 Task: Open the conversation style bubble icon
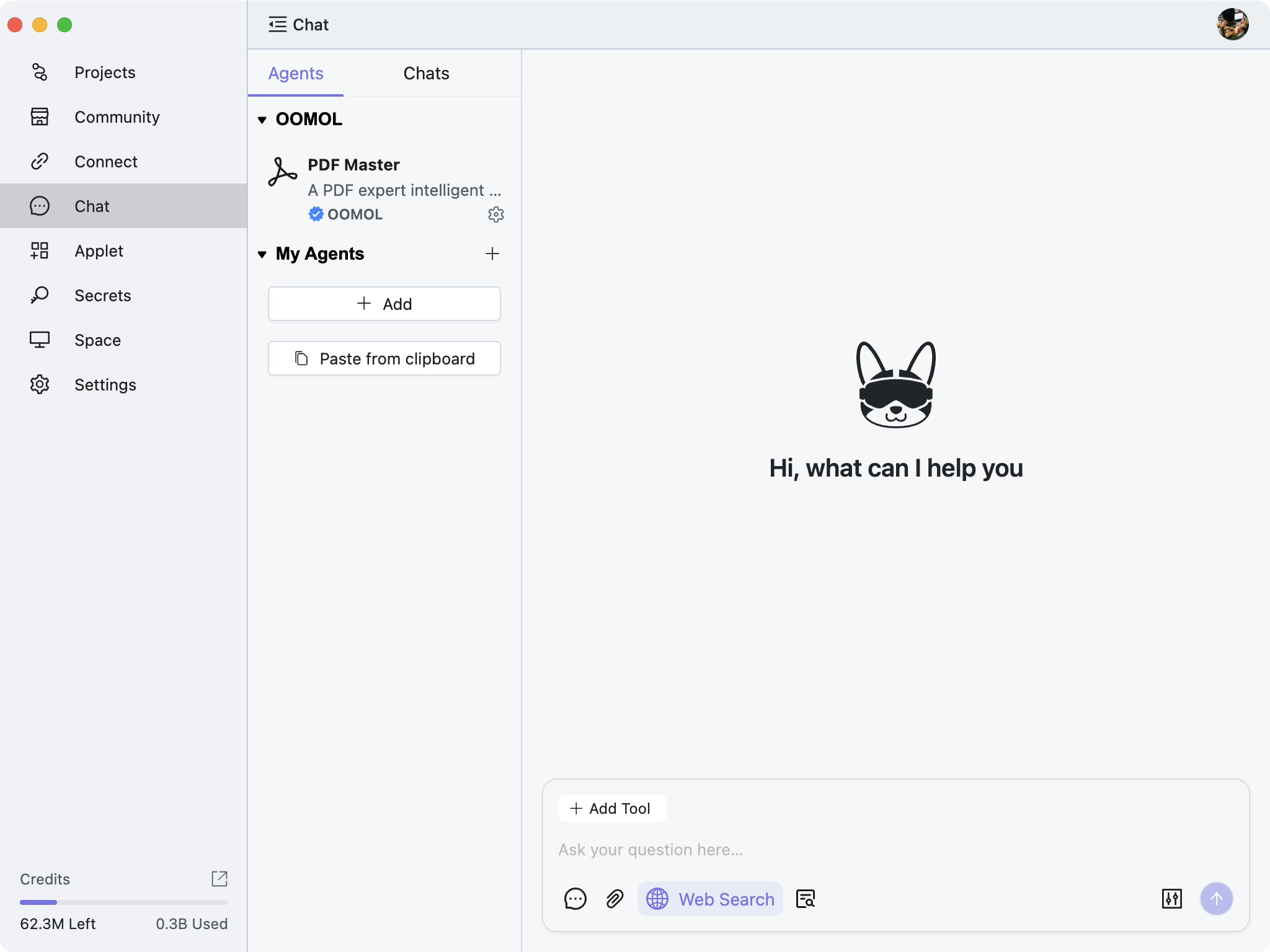pyautogui.click(x=575, y=898)
